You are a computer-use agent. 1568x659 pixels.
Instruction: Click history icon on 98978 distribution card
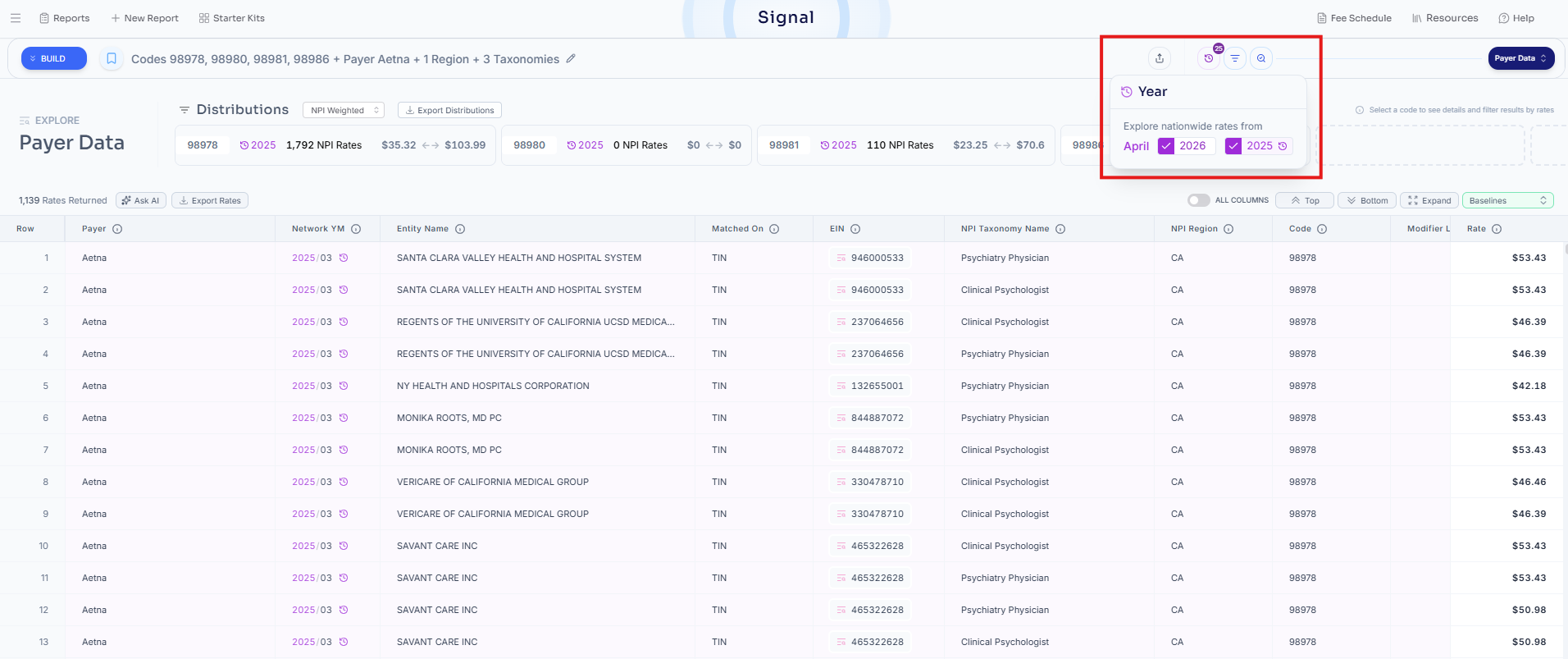[x=244, y=145]
